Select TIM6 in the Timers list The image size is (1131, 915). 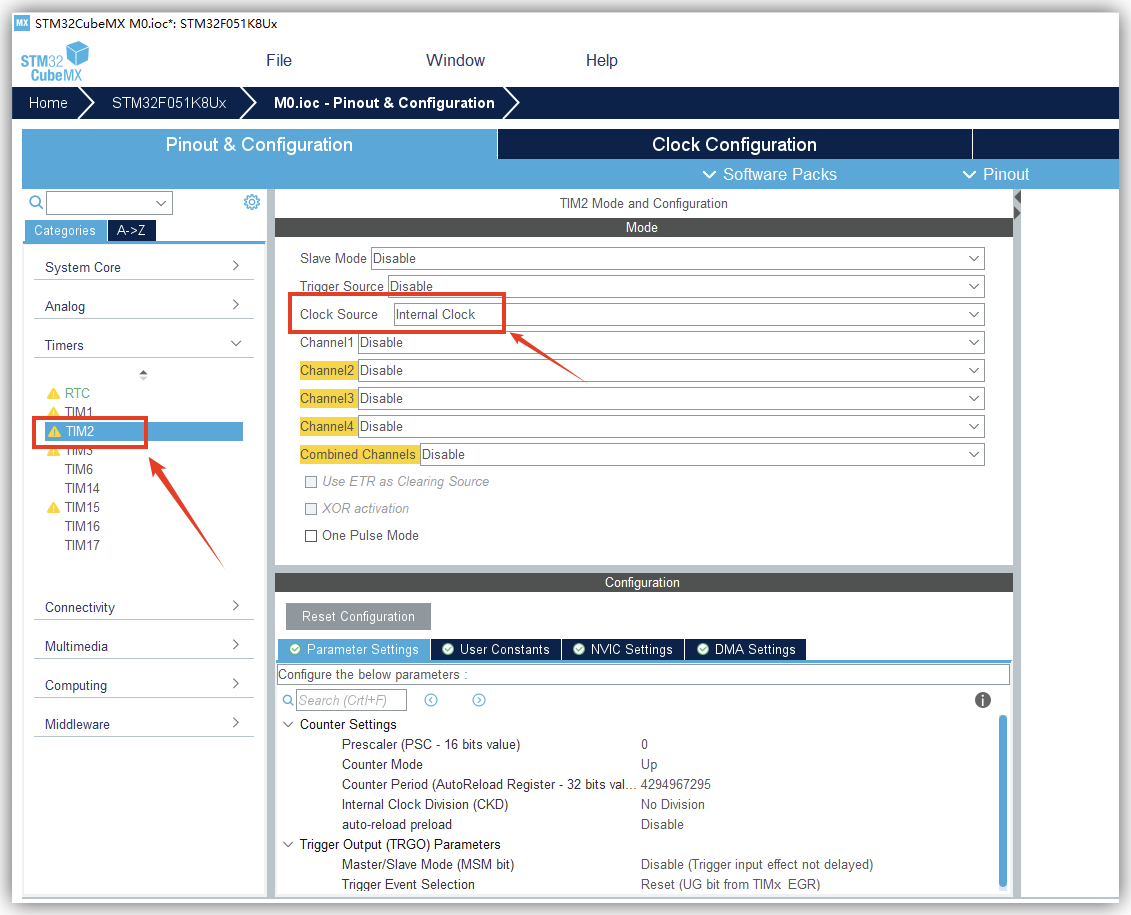(79, 470)
